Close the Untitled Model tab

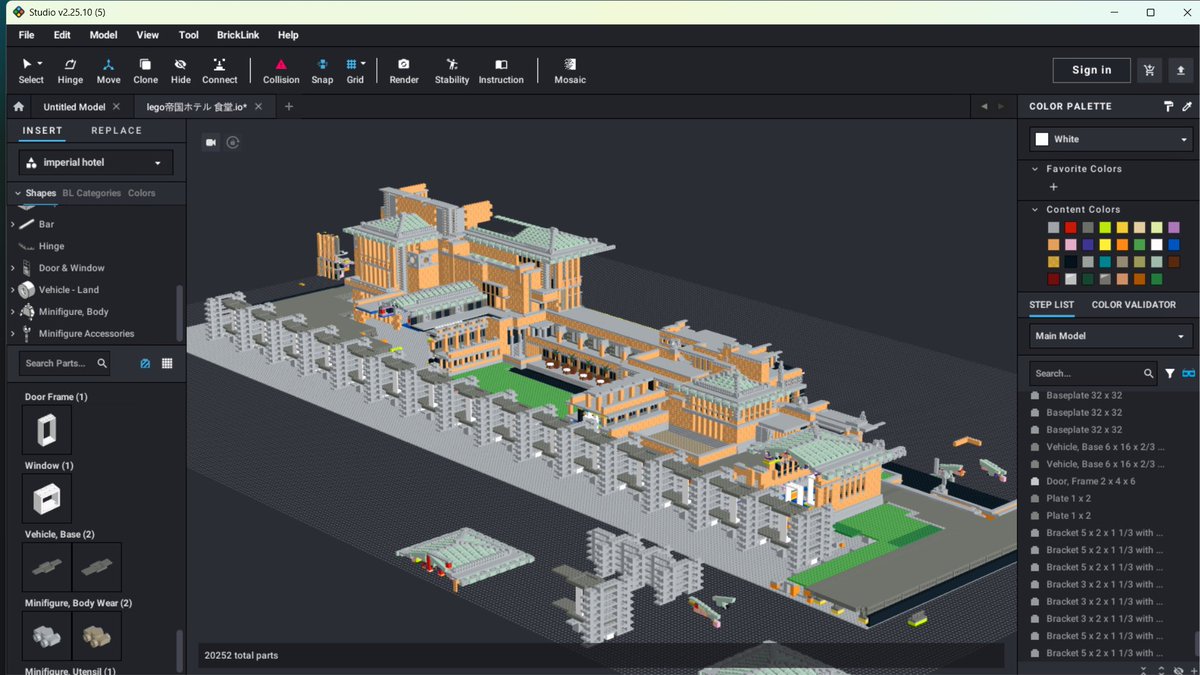(x=116, y=107)
